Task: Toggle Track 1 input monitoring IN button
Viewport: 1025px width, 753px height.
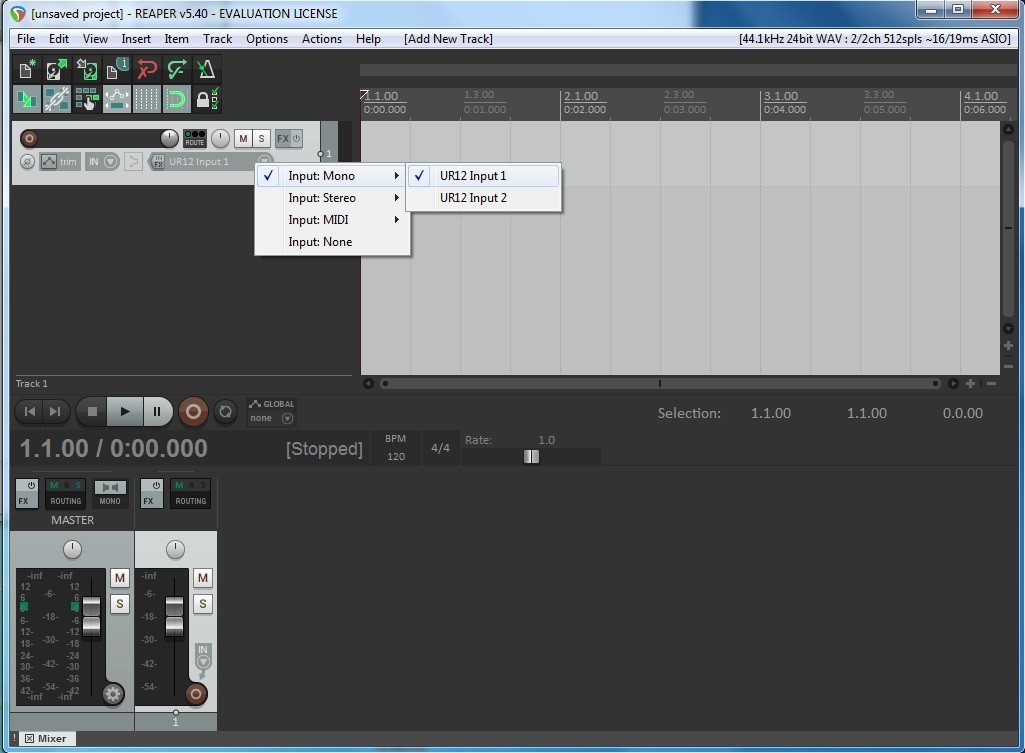Action: click(94, 161)
